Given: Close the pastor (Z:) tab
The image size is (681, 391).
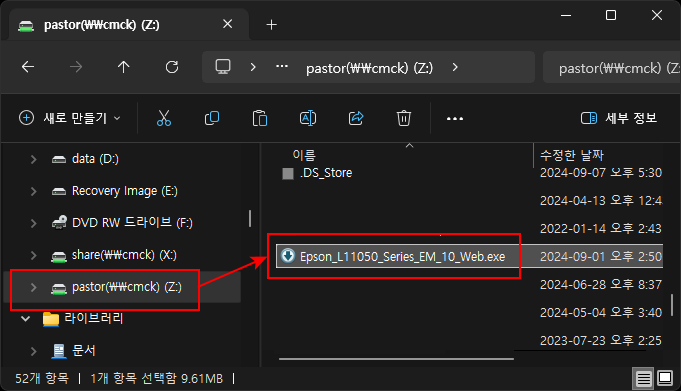Looking at the screenshot, I should 228,24.
